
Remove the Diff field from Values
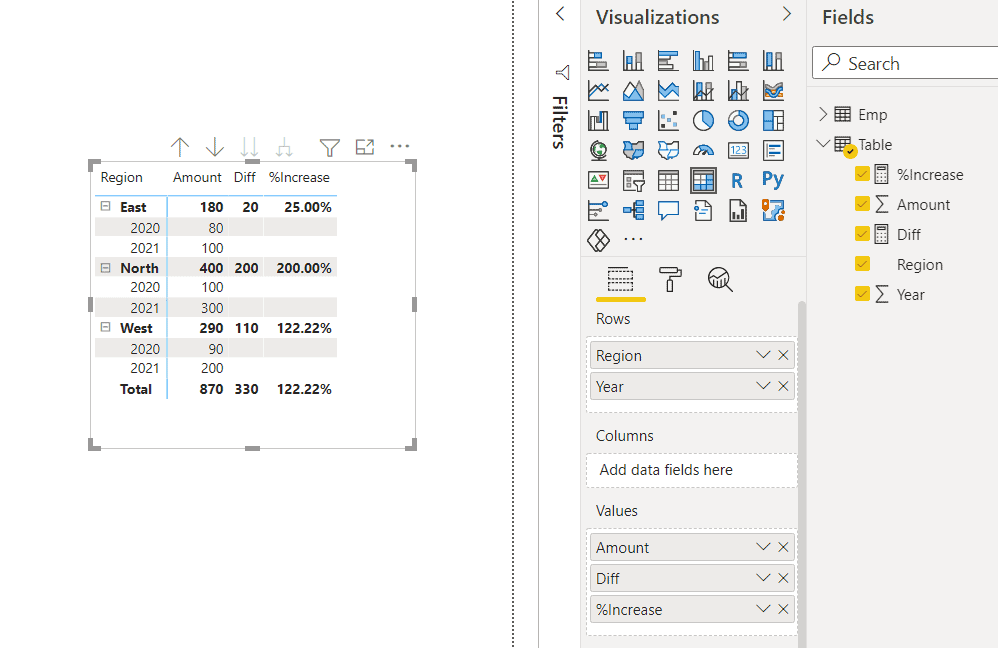[783, 578]
